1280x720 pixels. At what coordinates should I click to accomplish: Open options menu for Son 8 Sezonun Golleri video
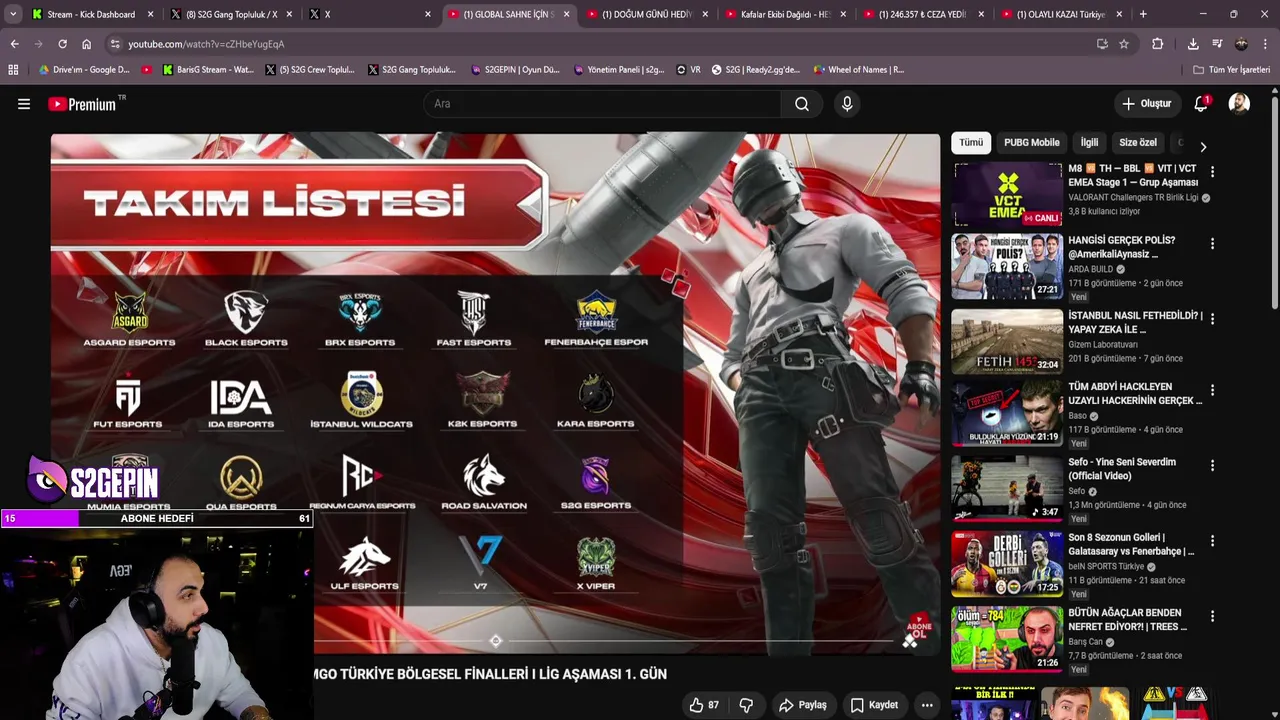(1212, 541)
